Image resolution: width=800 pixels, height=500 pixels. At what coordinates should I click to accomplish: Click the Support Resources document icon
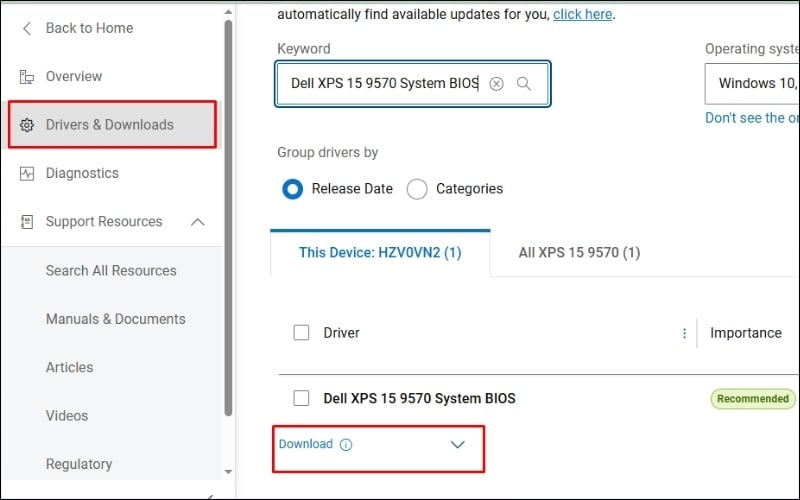[27, 222]
